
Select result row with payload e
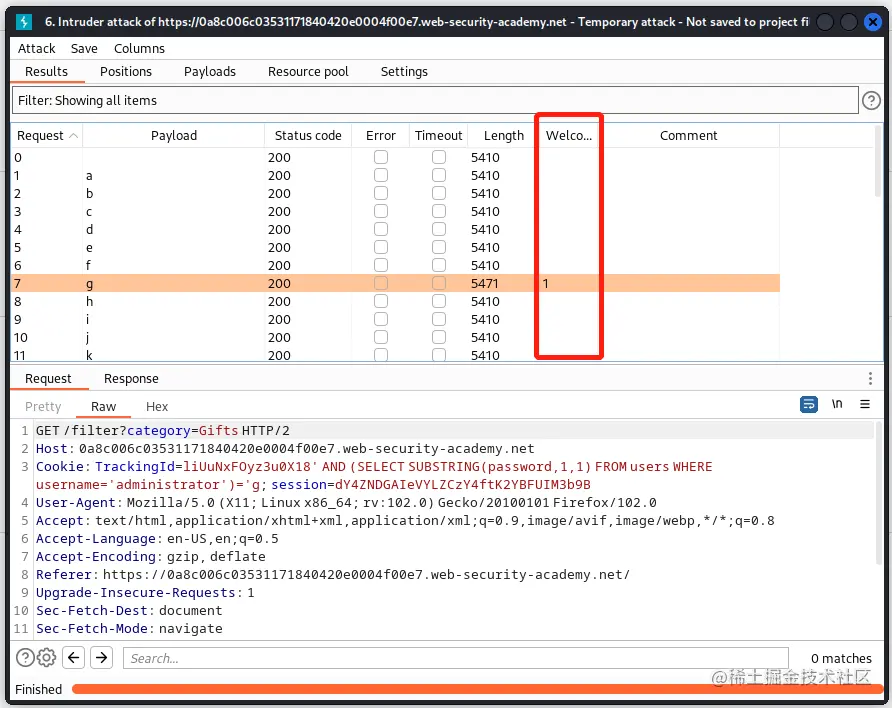[x=395, y=247]
